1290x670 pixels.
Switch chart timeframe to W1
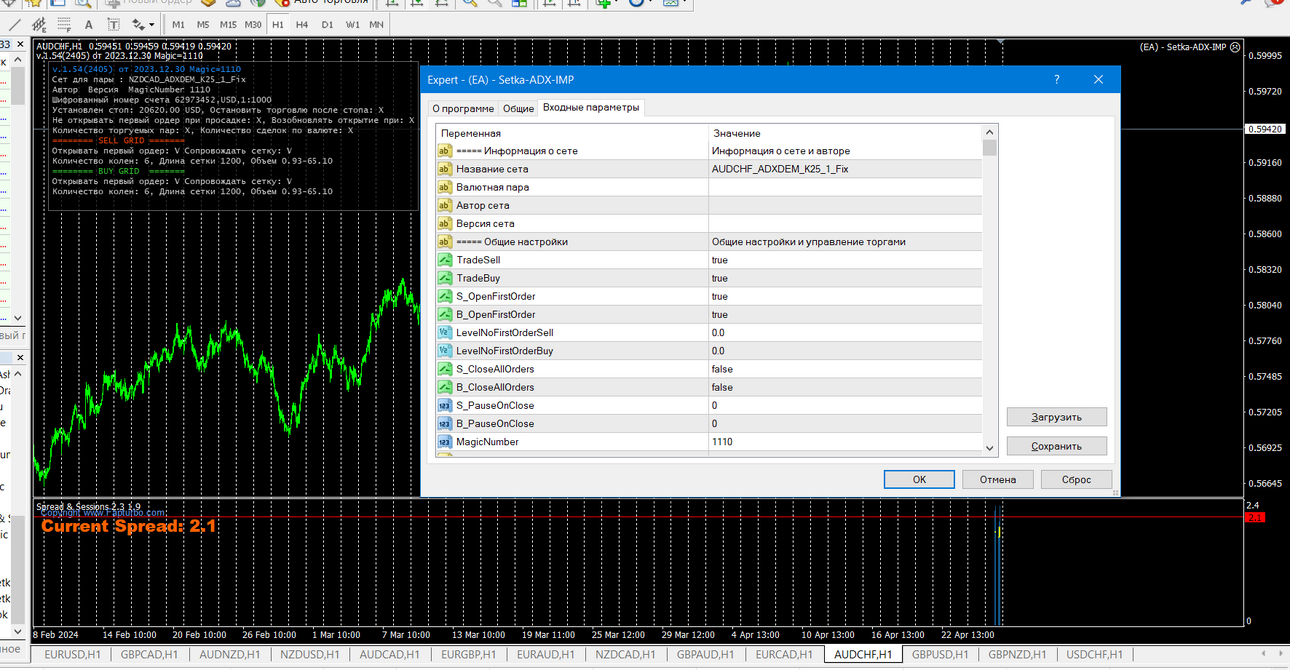pos(352,24)
